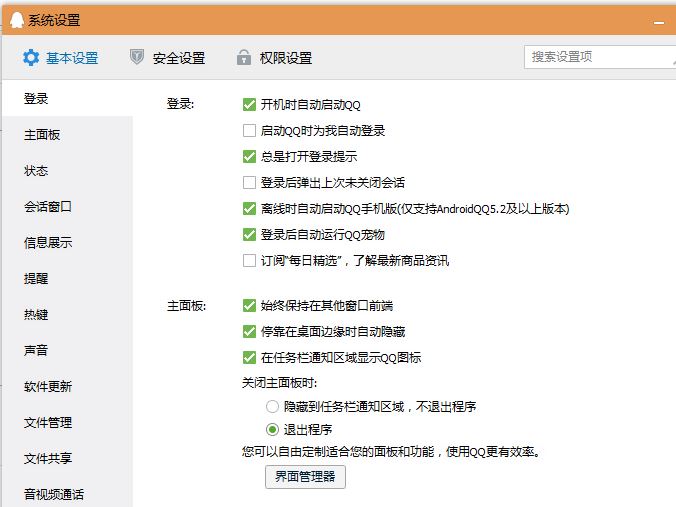Screen dimensions: 676x507
Task: Select 软件更新 in sidebar
Action: coord(67,387)
